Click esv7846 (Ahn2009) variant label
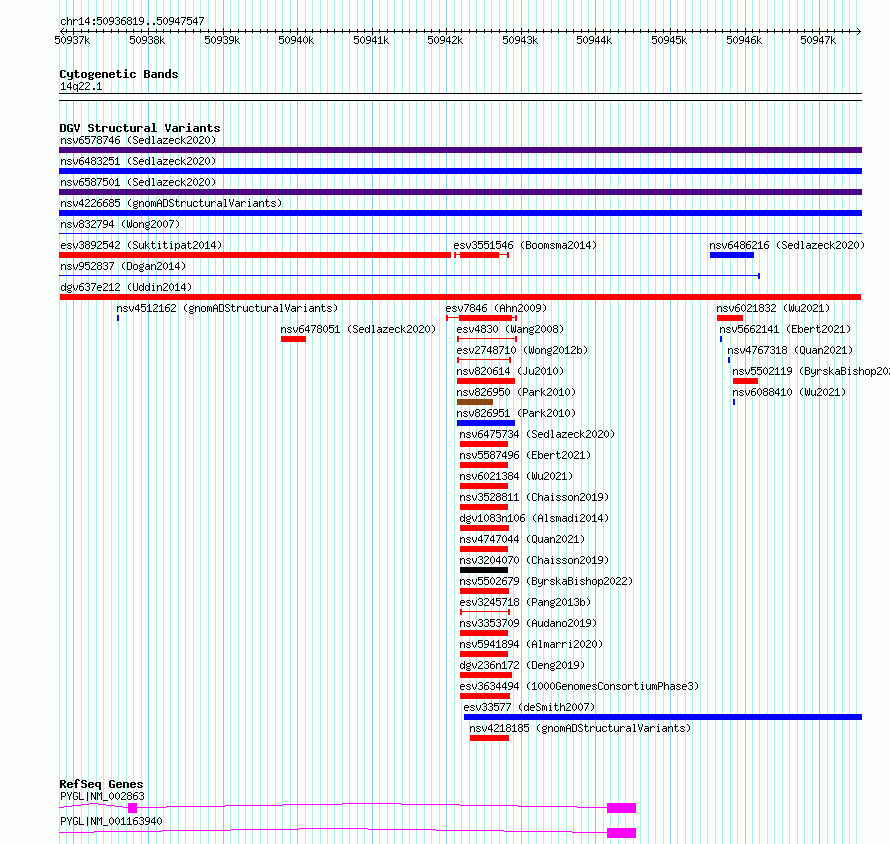 496,308
